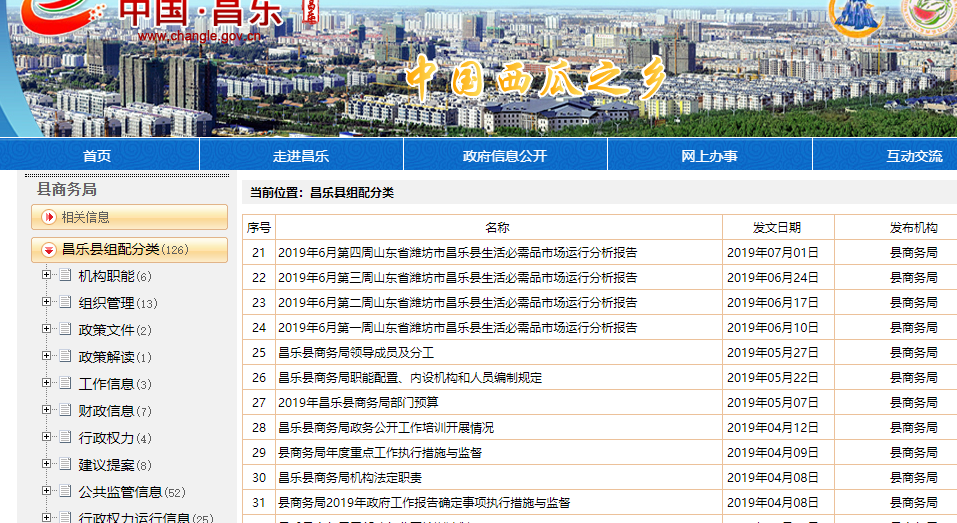The image size is (957, 523).
Task: Switch to 网上办事 navigation item
Action: [709, 156]
